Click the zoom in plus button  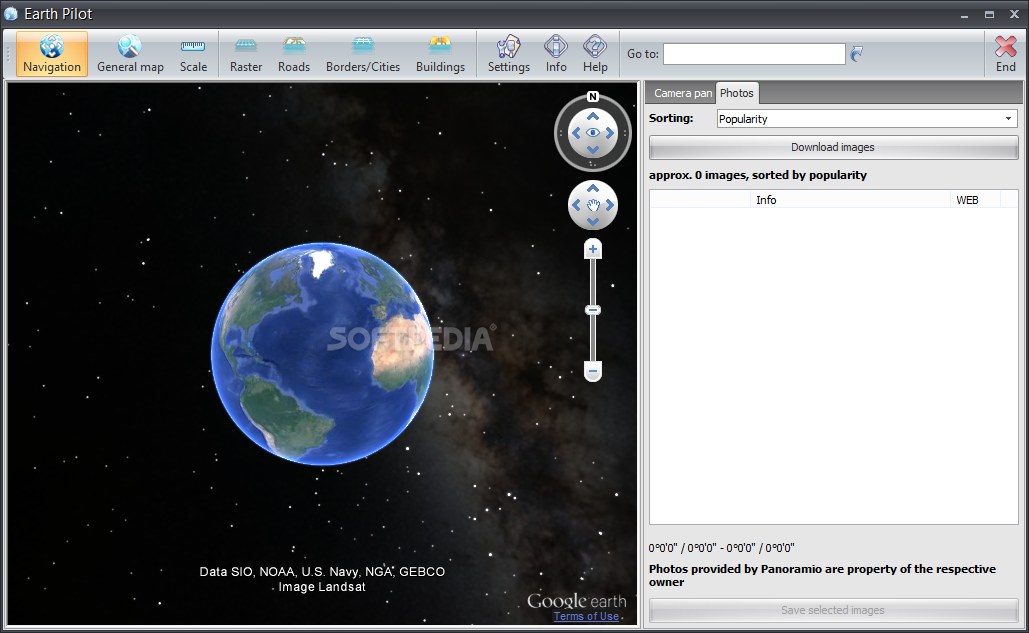[x=593, y=249]
